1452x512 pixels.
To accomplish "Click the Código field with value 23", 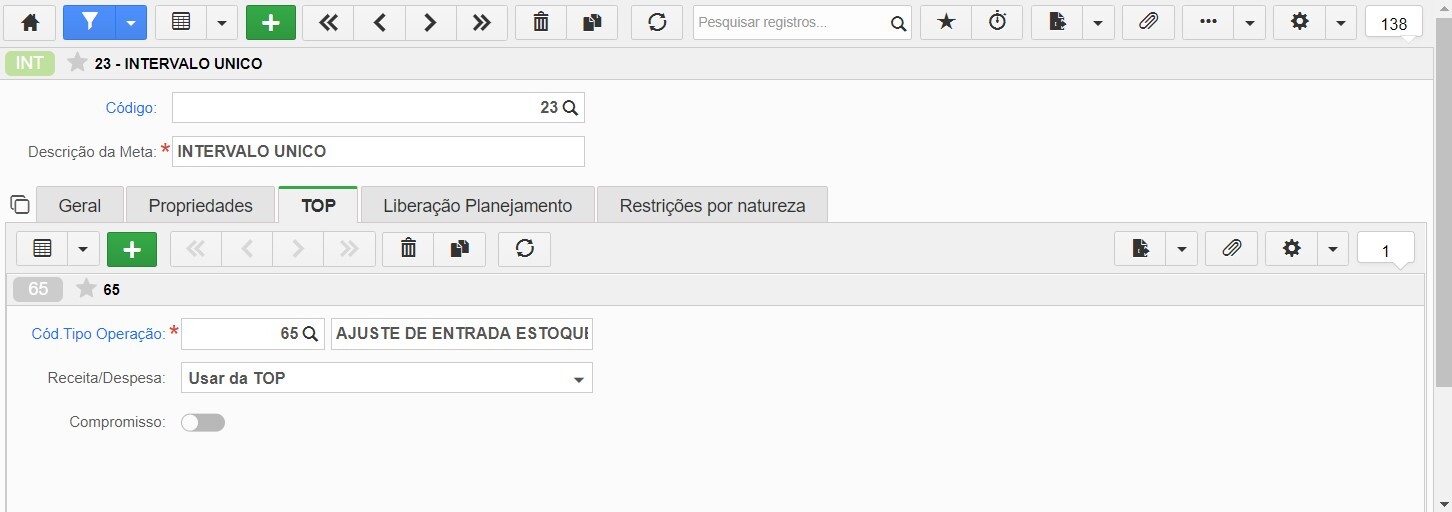I will pyautogui.click(x=378, y=108).
